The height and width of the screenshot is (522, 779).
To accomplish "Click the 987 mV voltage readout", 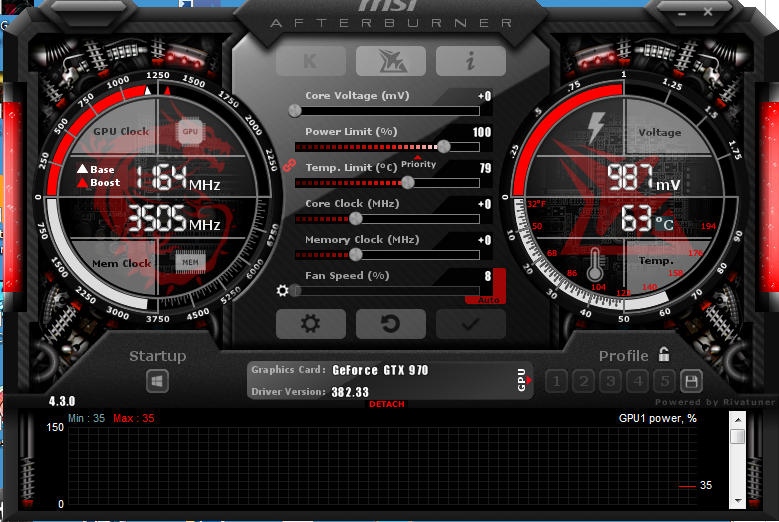I will (x=643, y=178).
